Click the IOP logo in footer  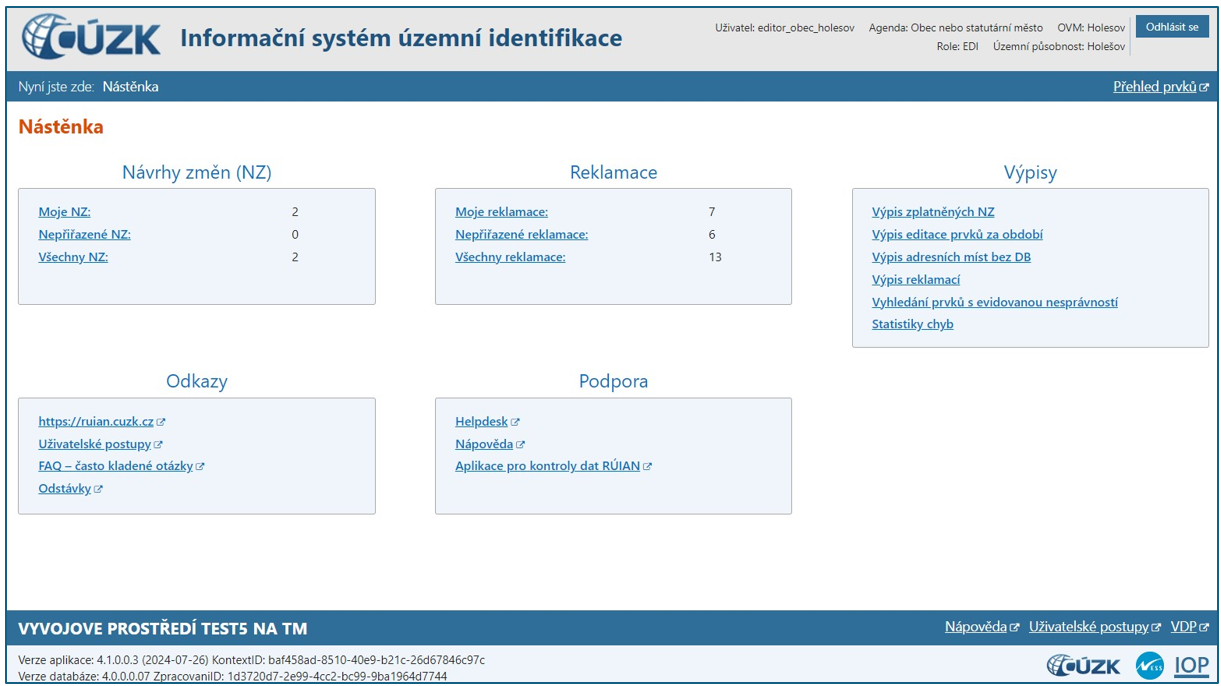(x=1191, y=665)
